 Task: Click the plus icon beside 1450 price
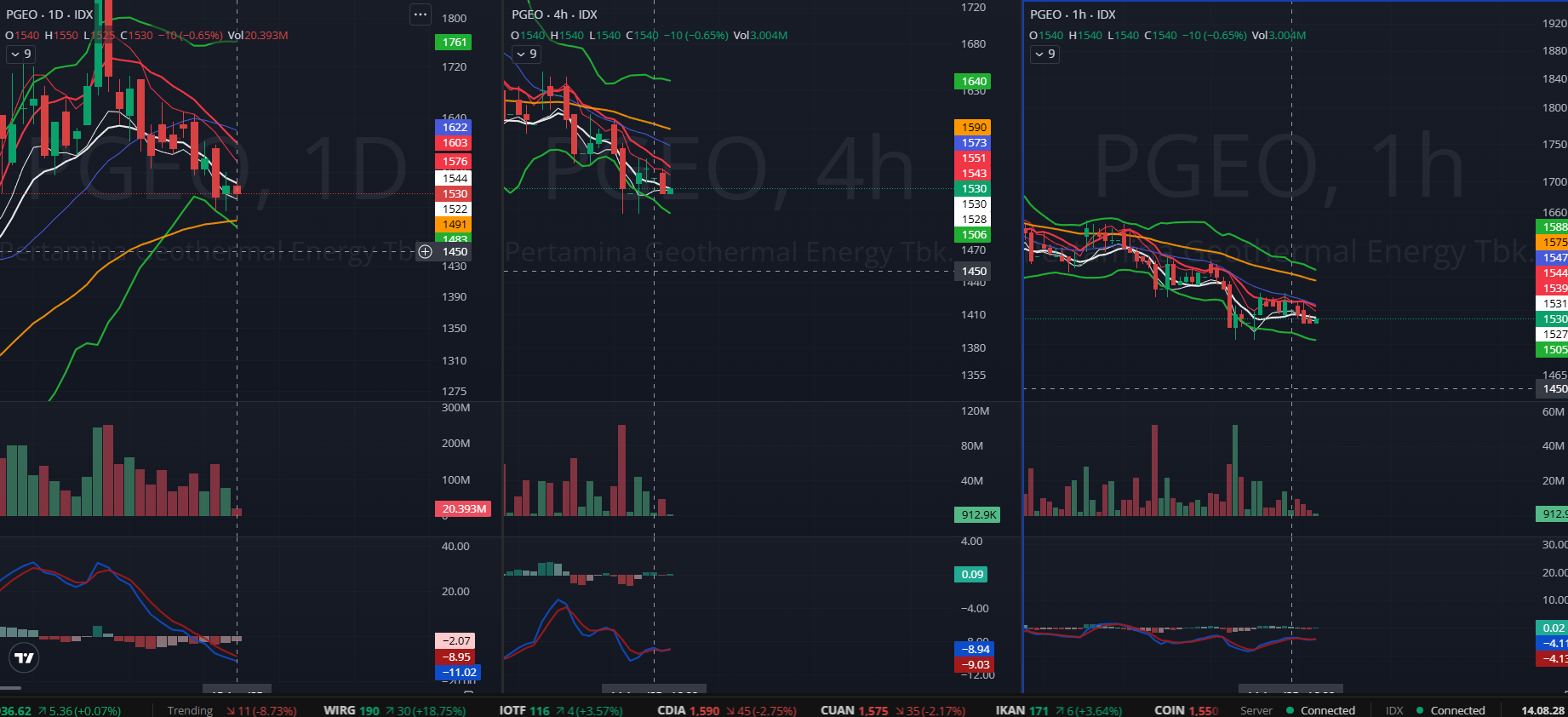pyautogui.click(x=425, y=251)
